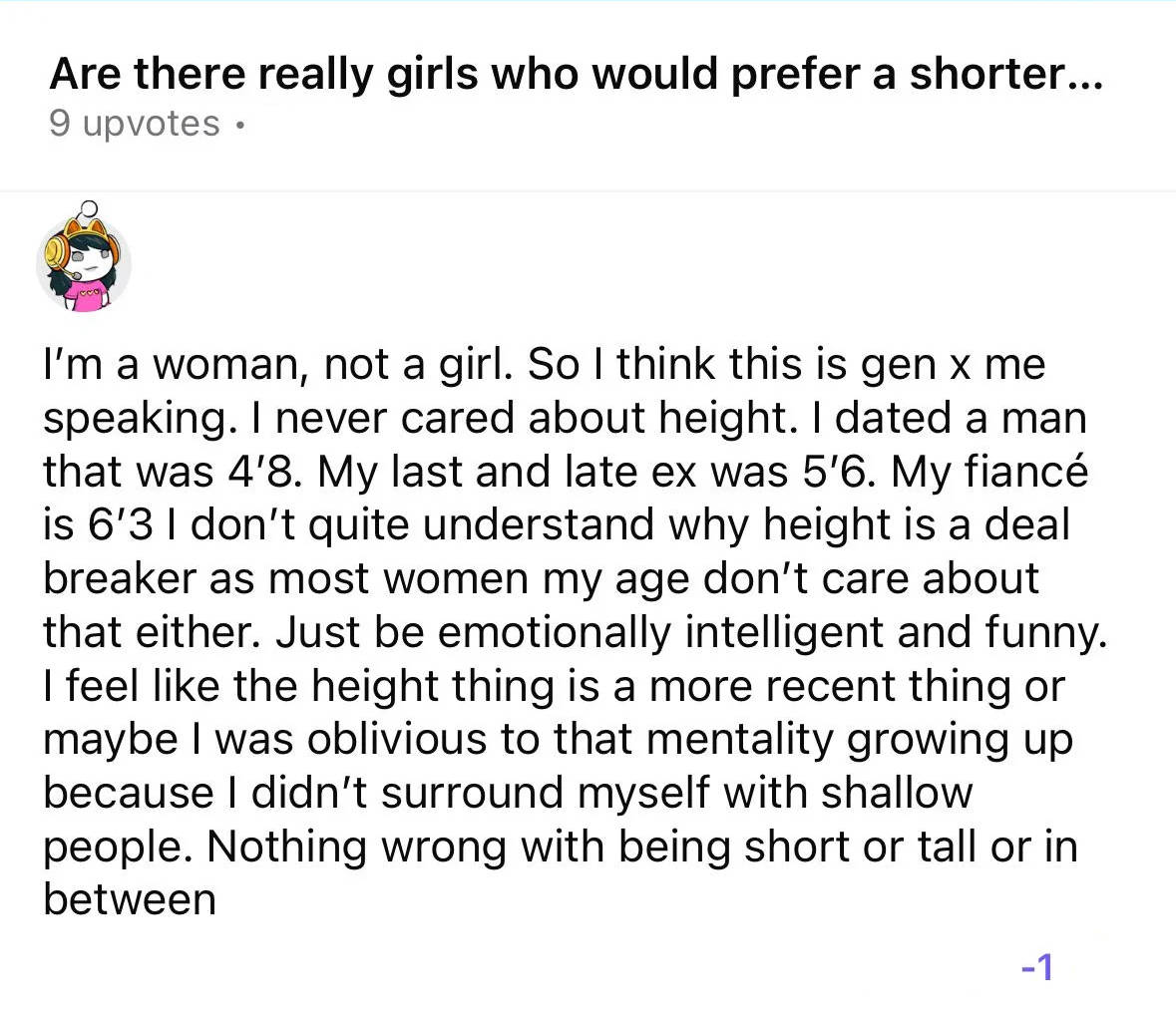Click the dot separator after upvotes
Viewport: 1176px width, 1020px height.
click(239, 126)
